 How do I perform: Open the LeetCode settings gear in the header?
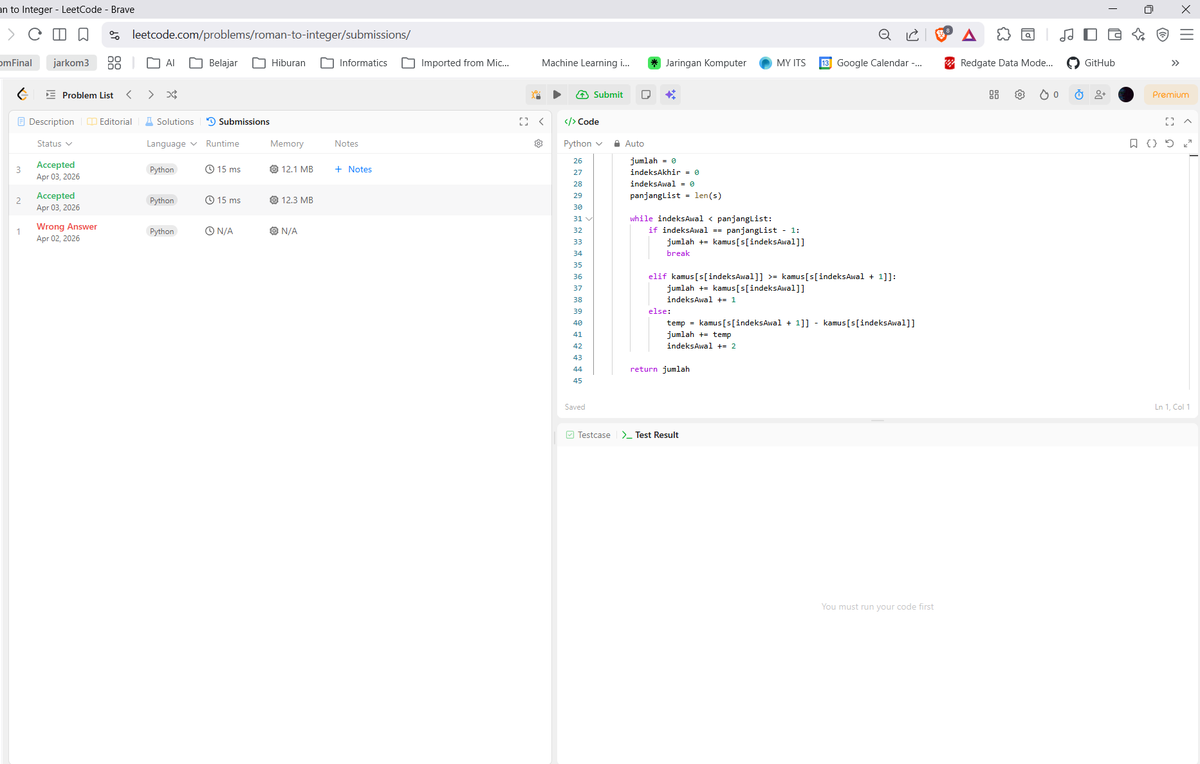(1020, 95)
